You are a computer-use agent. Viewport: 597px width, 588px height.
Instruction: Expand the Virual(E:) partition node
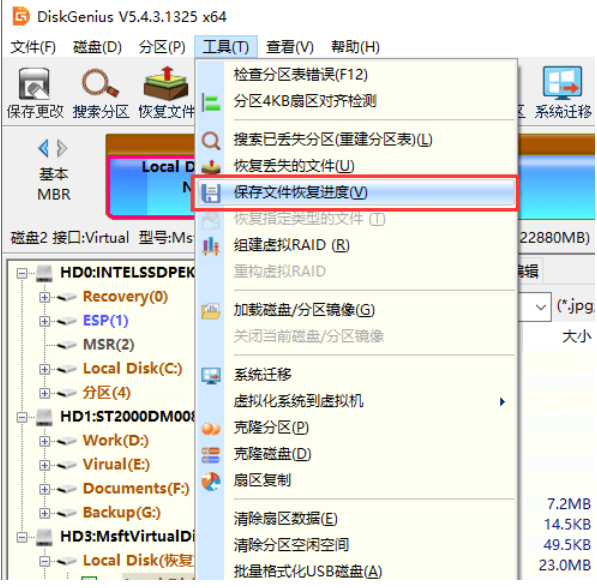pos(45,465)
